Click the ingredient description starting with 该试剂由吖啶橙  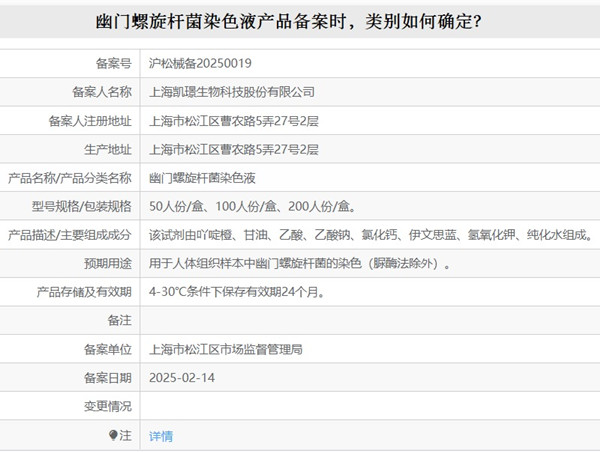click(x=370, y=235)
